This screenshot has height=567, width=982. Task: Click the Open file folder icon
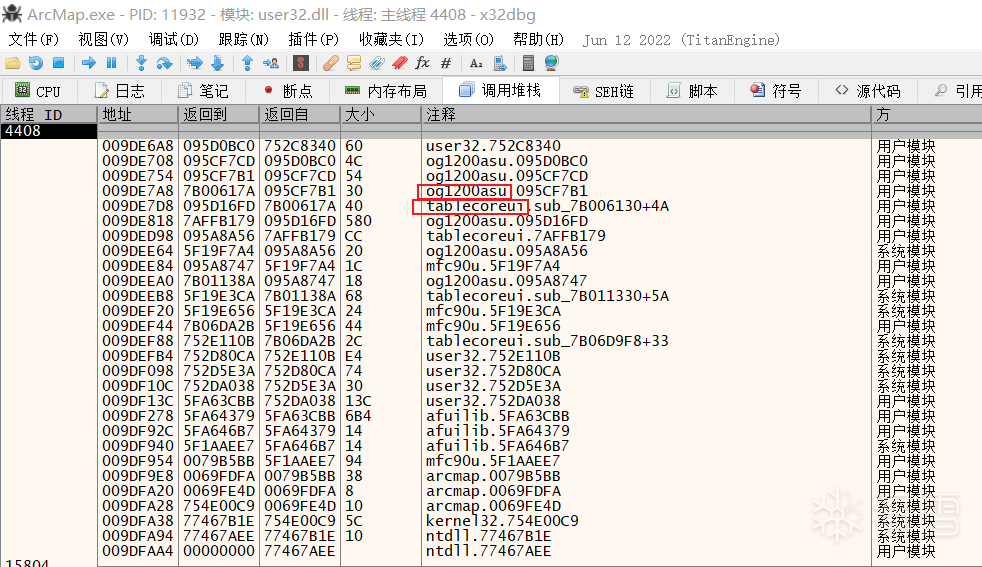click(13, 63)
